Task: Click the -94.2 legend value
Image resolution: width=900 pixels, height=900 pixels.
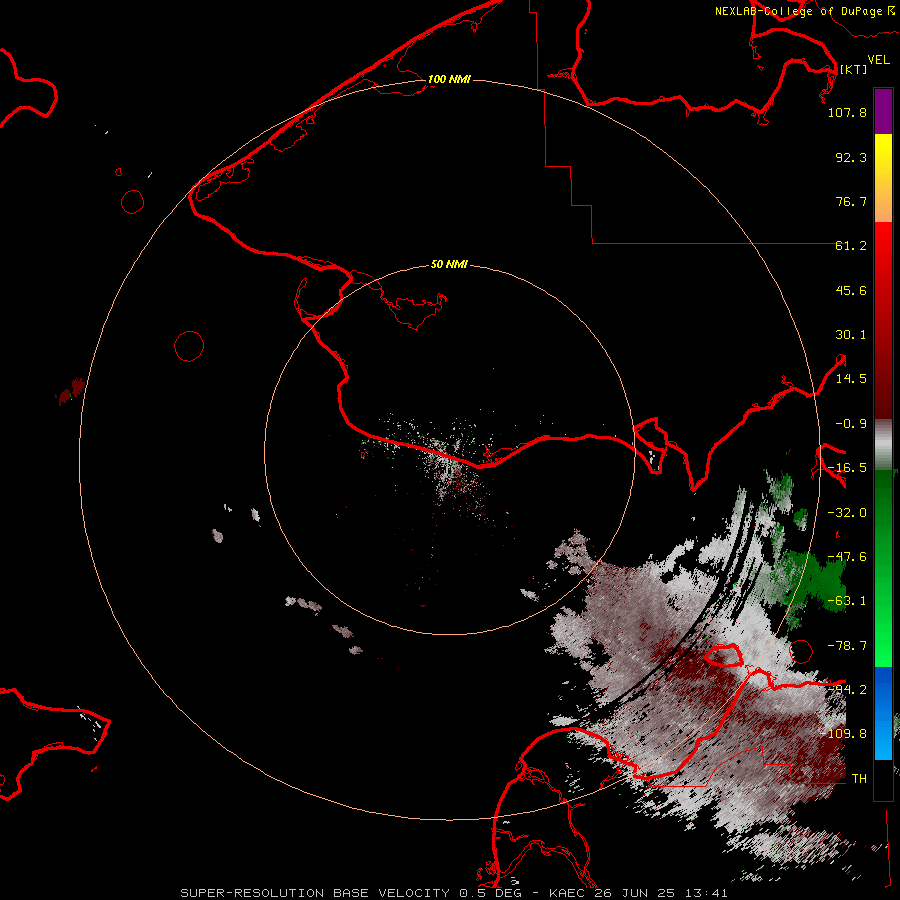Action: pos(847,690)
